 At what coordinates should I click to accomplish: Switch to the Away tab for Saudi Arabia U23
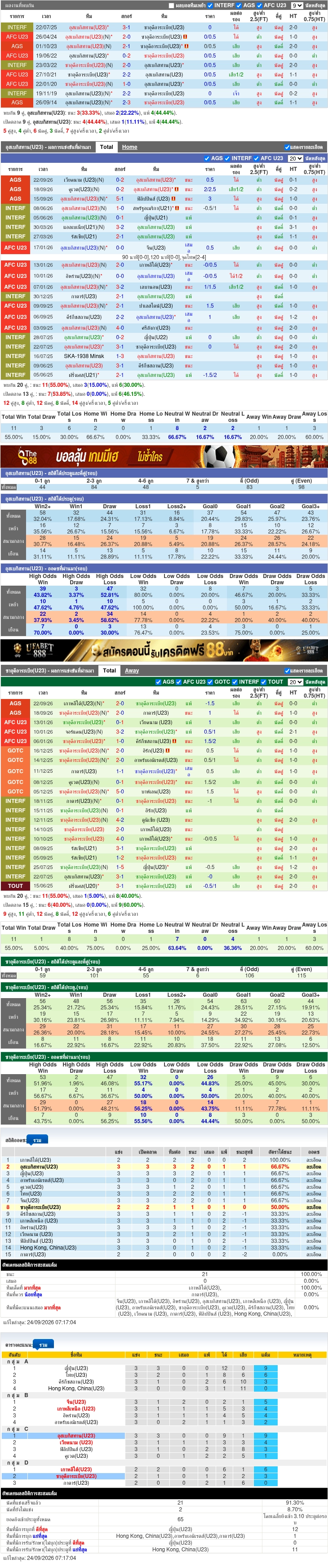pos(132,670)
